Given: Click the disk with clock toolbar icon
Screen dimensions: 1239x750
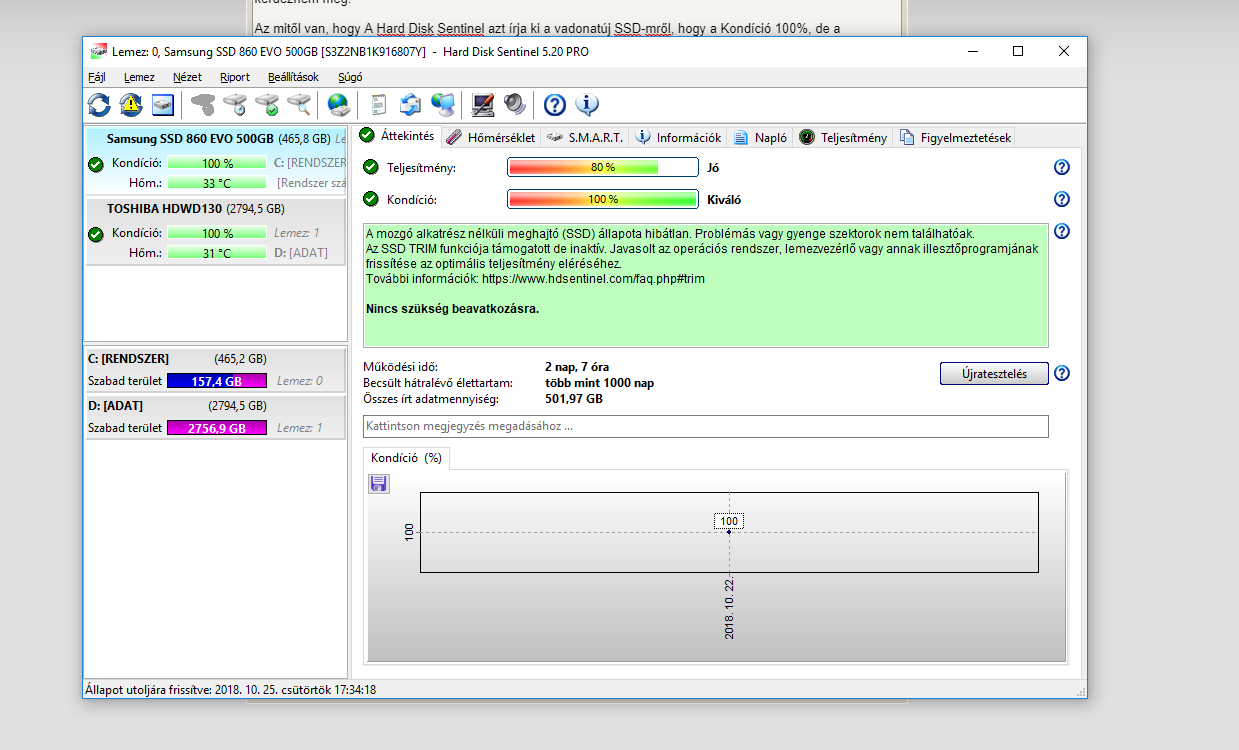Looking at the screenshot, I should coord(235,104).
